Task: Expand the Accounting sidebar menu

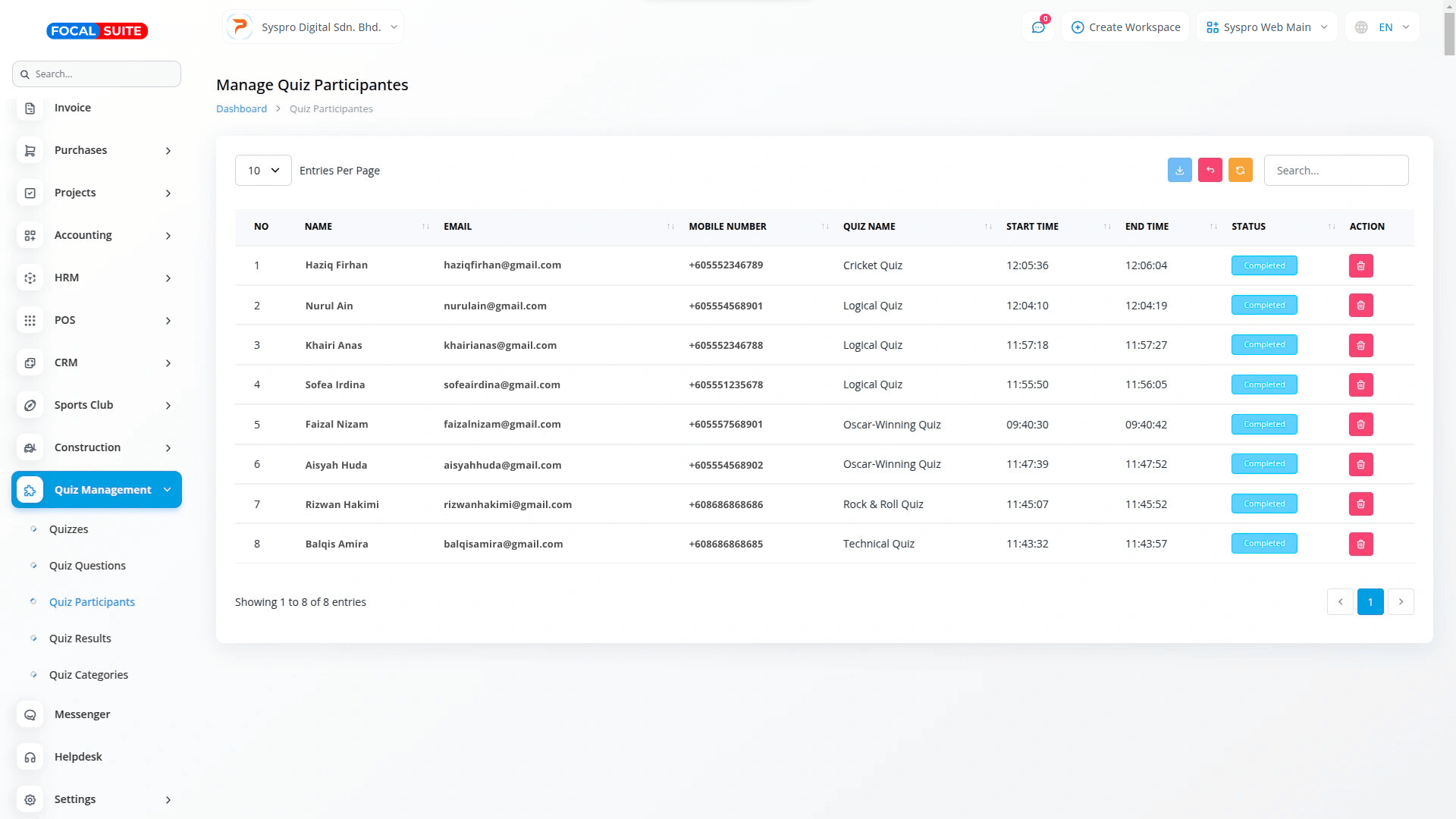Action: click(x=96, y=235)
